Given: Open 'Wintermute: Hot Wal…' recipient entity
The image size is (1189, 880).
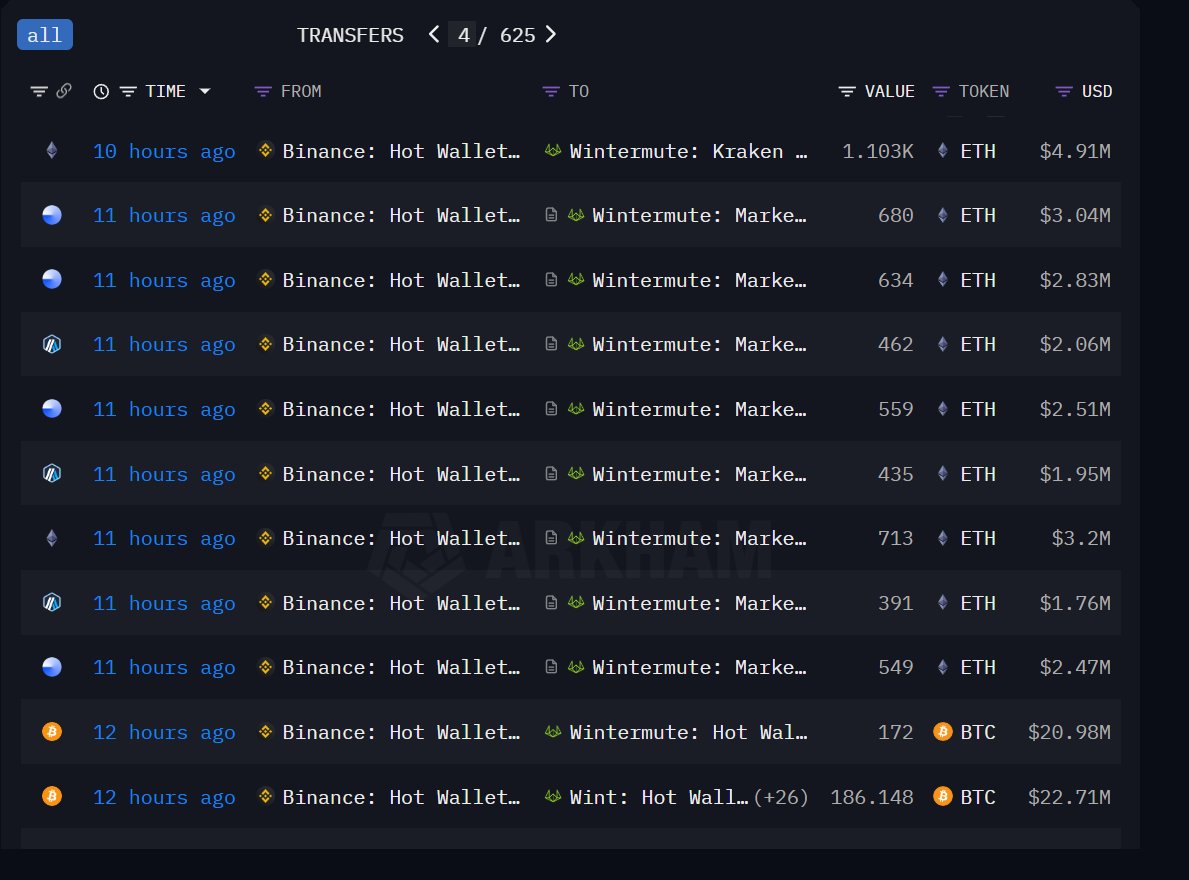Looking at the screenshot, I should [689, 733].
